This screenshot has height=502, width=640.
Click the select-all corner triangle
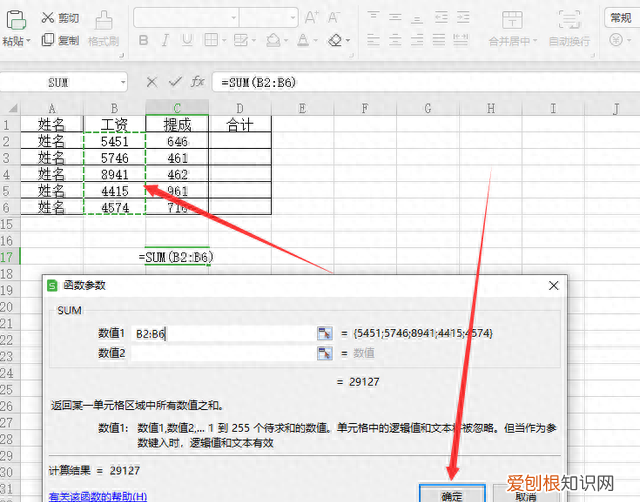click(x=13, y=108)
